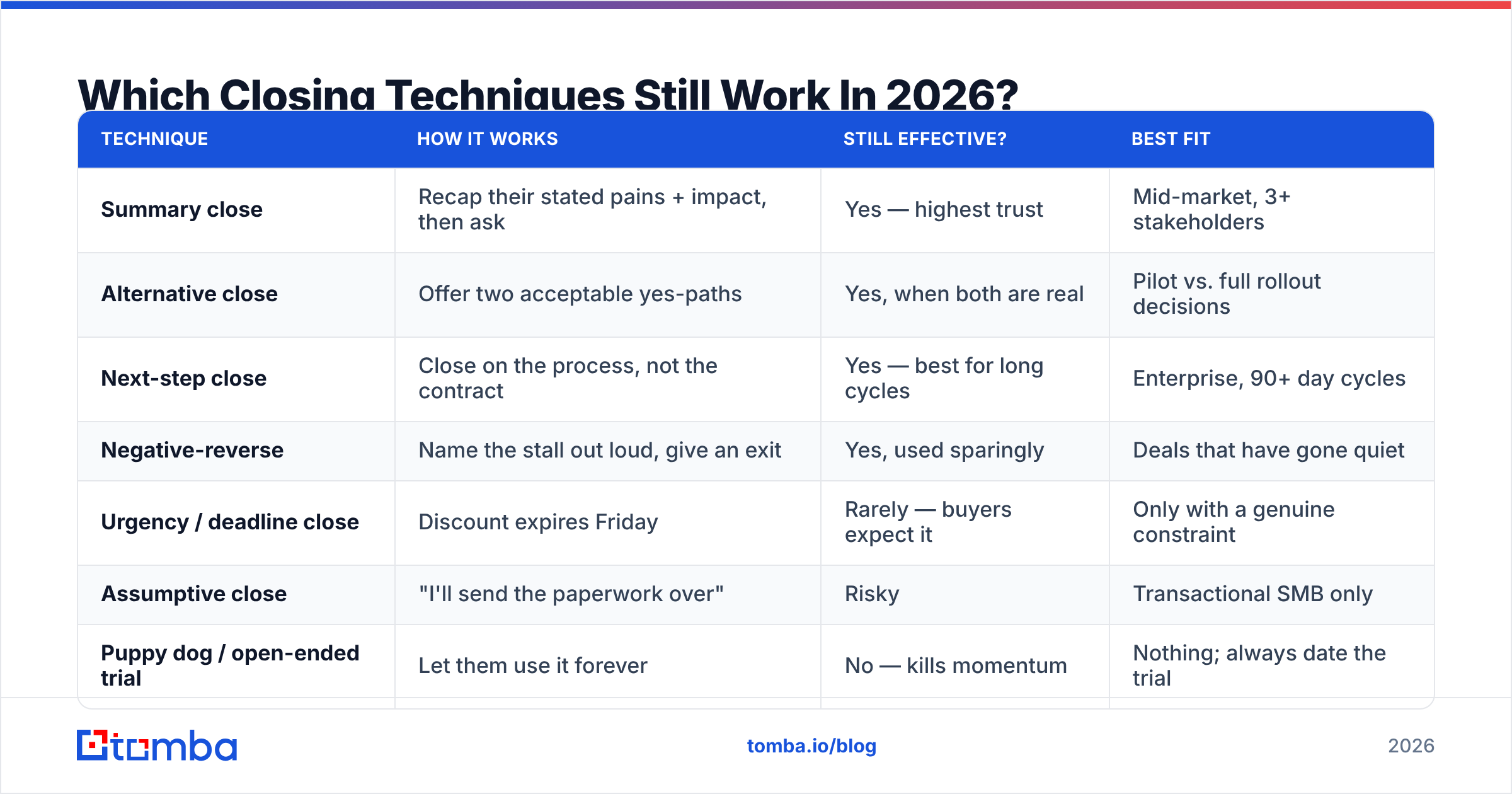The image size is (1512, 794).
Task: Select the 'Alternative close' cell
Action: pyautogui.click(x=236, y=294)
